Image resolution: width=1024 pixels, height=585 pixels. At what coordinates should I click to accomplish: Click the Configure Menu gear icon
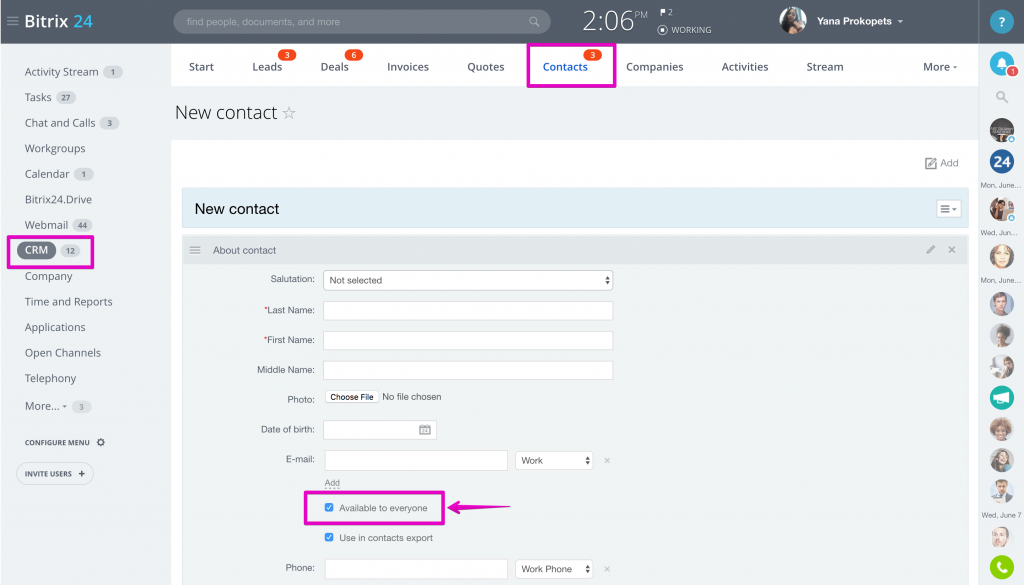click(101, 442)
